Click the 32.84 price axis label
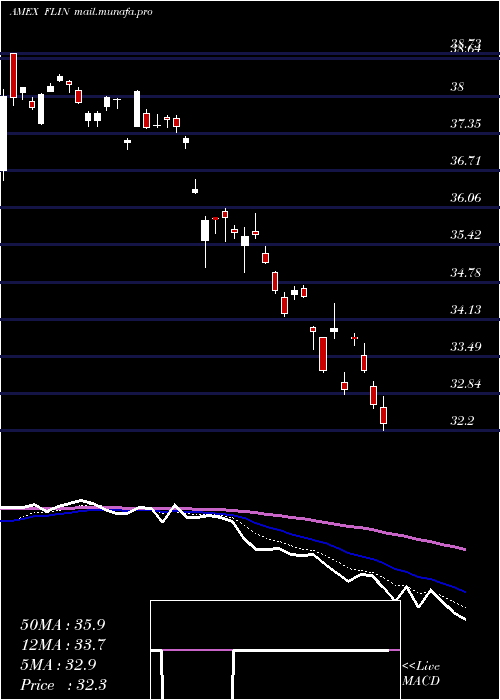This screenshot has height=700, width=500. point(466,383)
